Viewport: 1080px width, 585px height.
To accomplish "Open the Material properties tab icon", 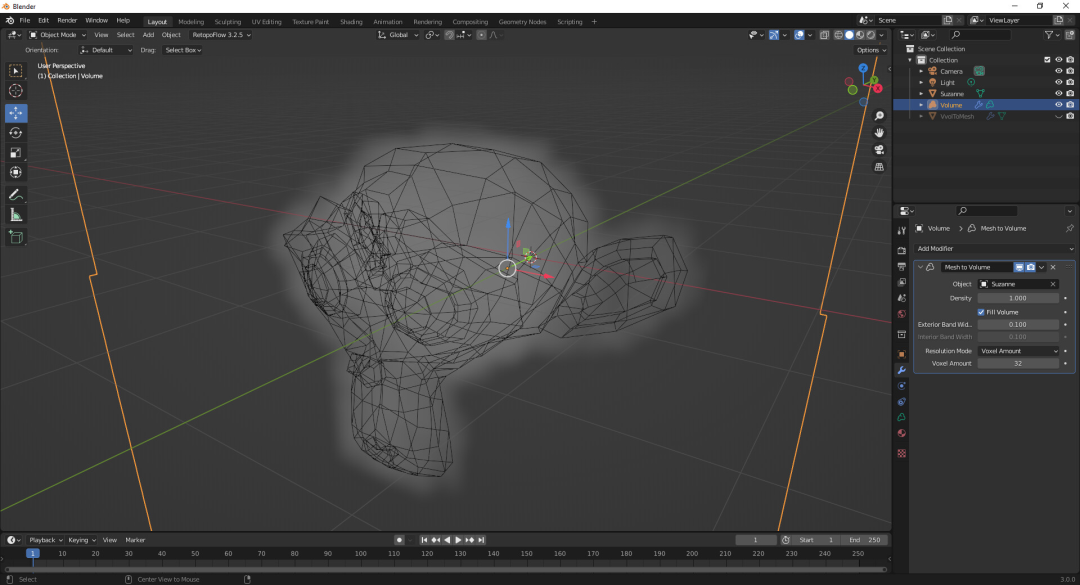I will (x=902, y=433).
